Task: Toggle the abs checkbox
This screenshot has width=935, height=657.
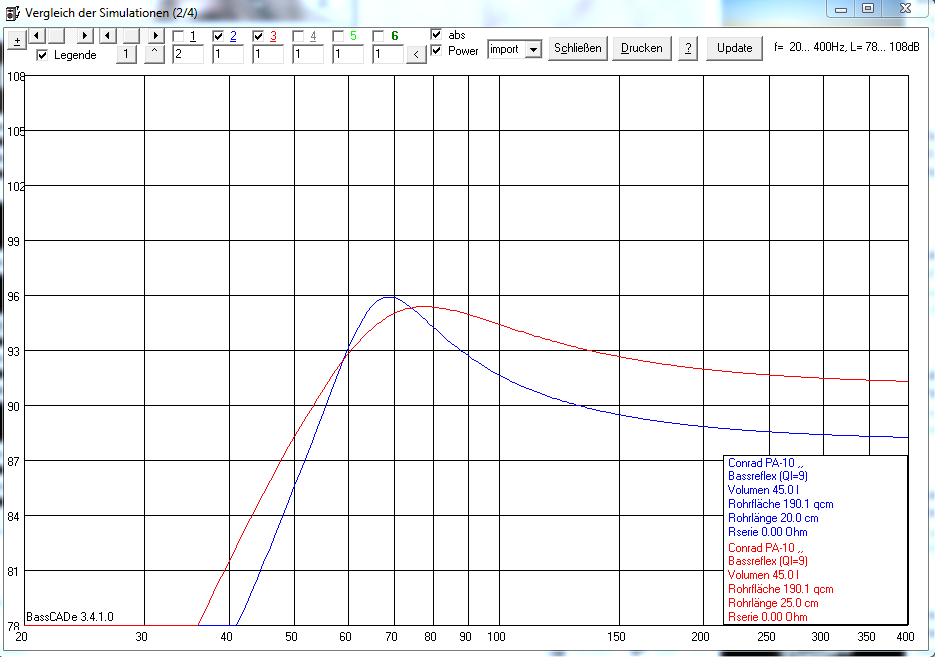Action: pyautogui.click(x=436, y=35)
